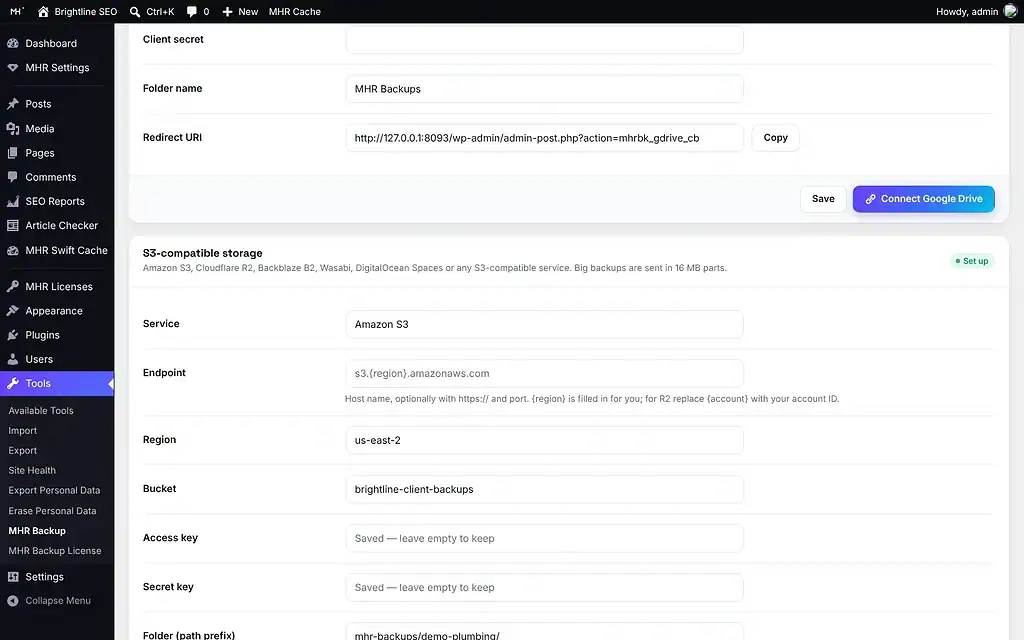Click the Folder path prefix field

[544, 632]
